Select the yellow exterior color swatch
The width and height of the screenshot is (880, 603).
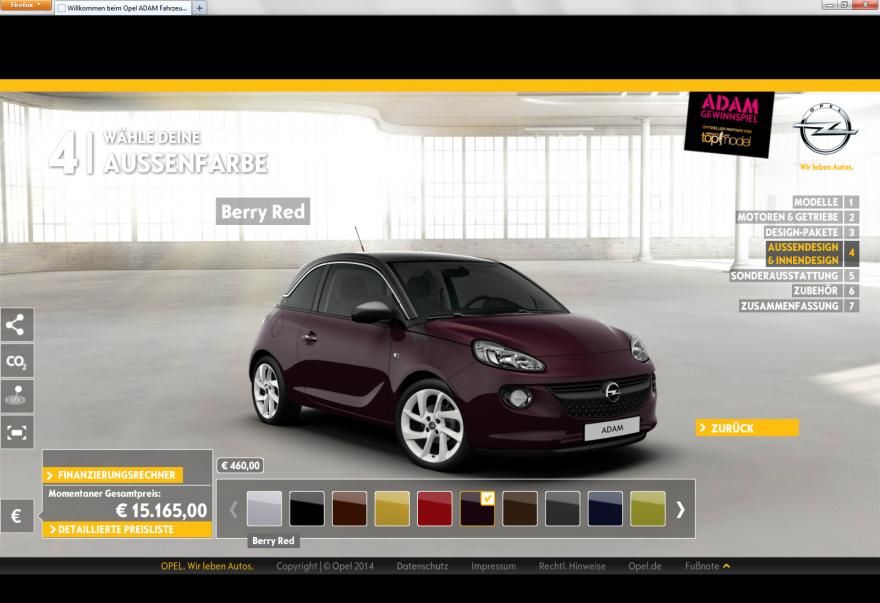pos(392,508)
